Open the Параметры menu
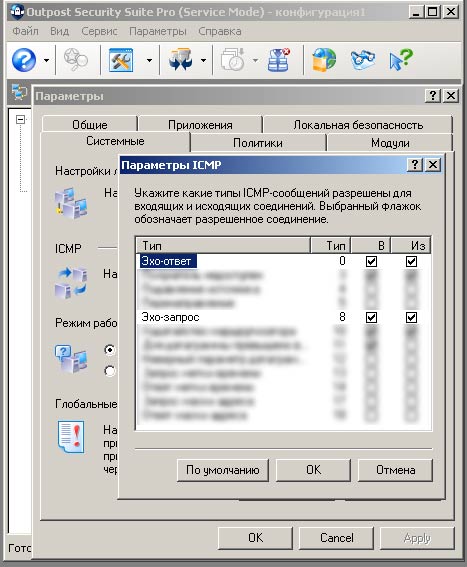 (x=158, y=31)
